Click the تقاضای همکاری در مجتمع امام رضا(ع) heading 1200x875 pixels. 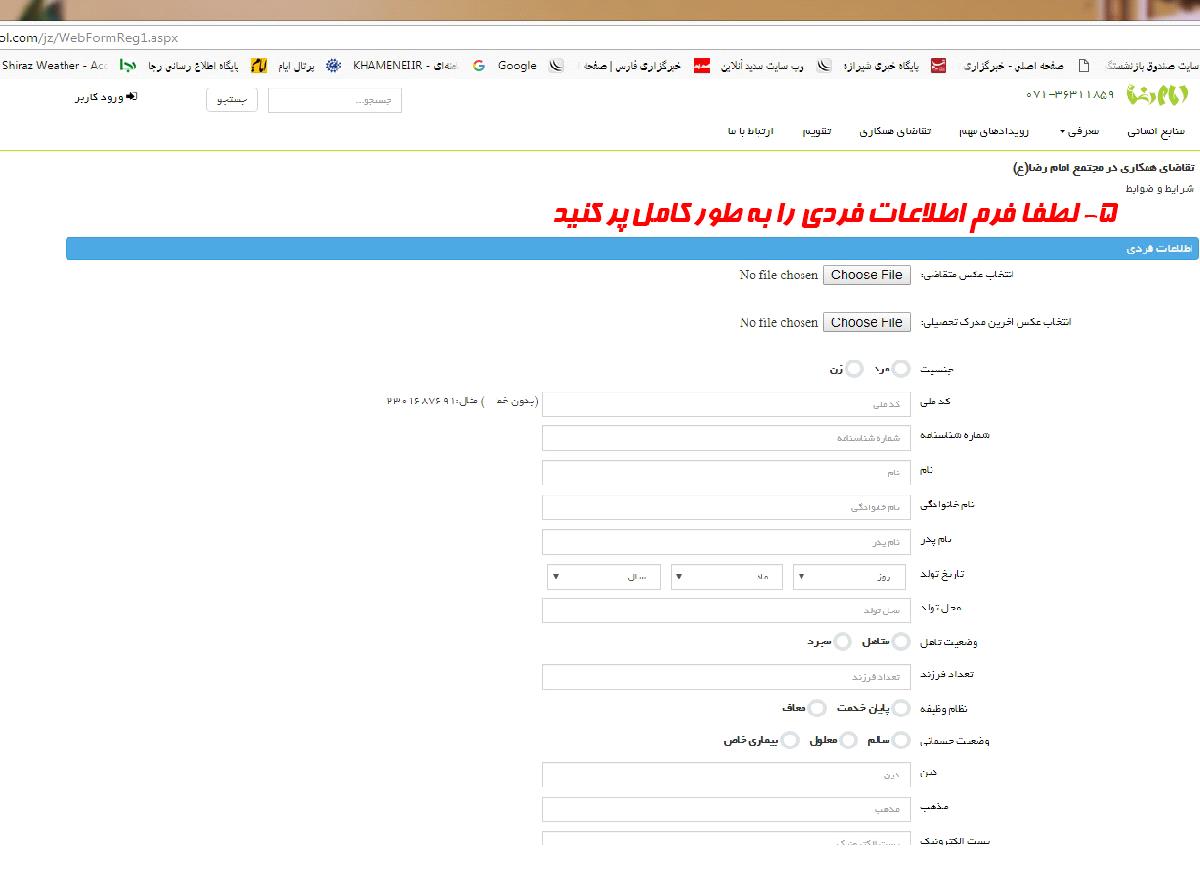point(1103,169)
